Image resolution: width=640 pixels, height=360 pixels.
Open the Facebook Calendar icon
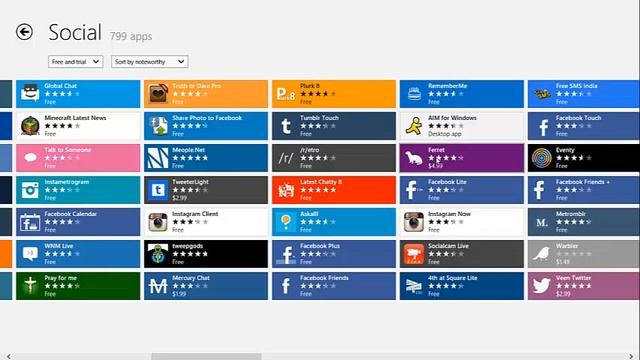tap(30, 222)
